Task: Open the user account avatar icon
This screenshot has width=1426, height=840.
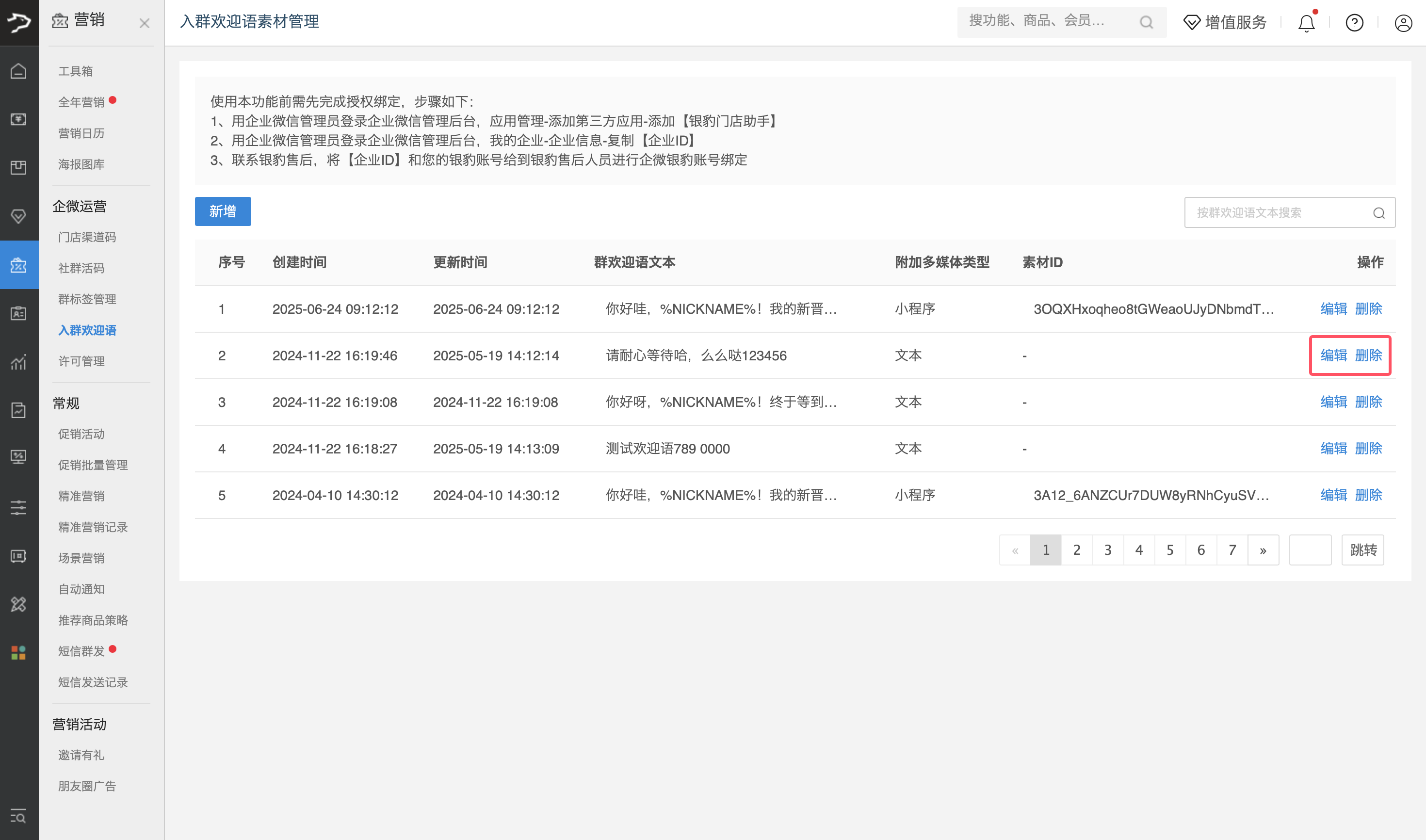Action: (1403, 23)
